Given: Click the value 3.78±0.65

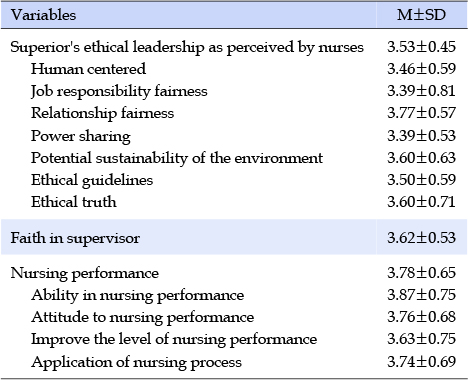Looking at the screenshot, I should pos(421,273).
